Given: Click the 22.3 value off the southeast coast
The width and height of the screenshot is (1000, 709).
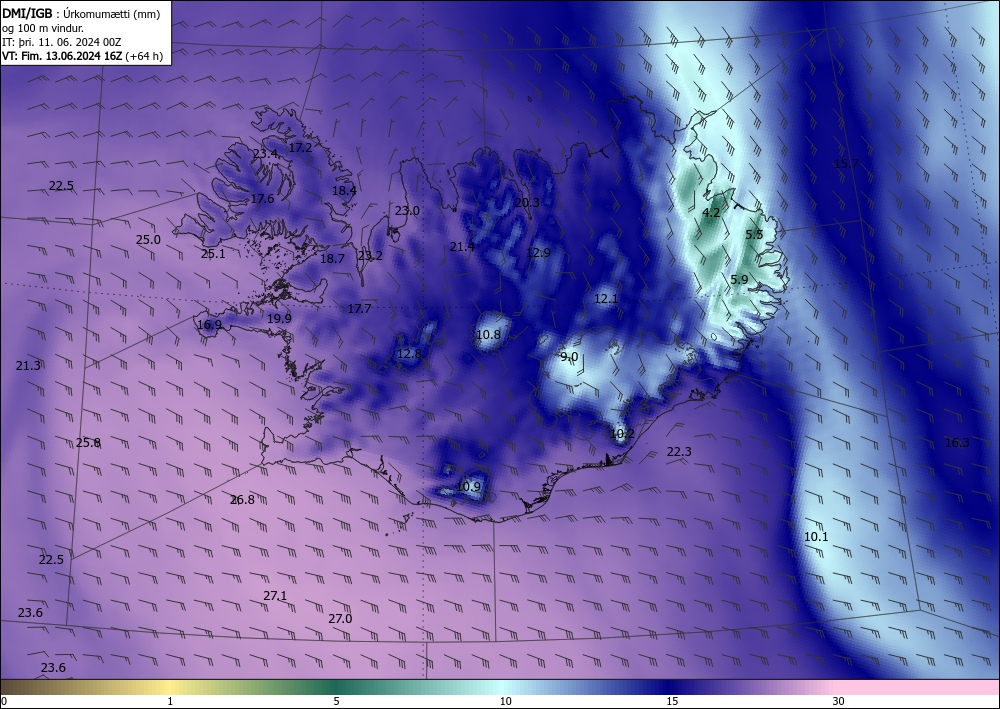Looking at the screenshot, I should (x=679, y=451).
